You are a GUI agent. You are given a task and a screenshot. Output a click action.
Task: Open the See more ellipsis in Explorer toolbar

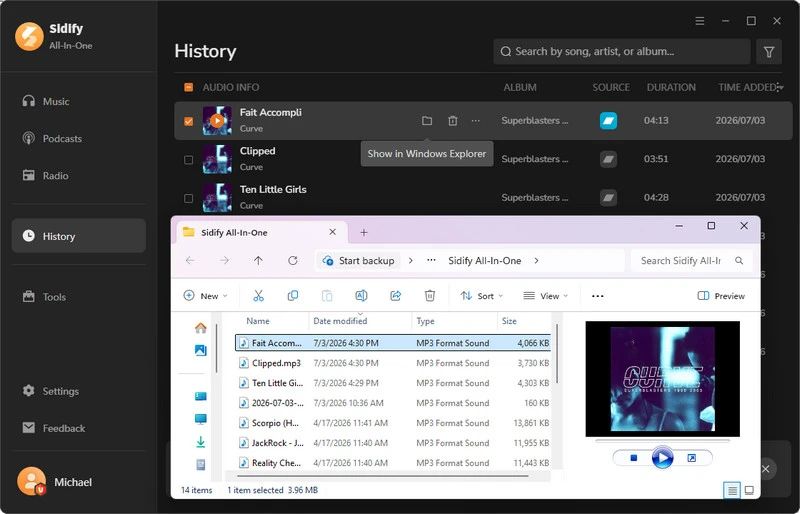[x=597, y=296]
